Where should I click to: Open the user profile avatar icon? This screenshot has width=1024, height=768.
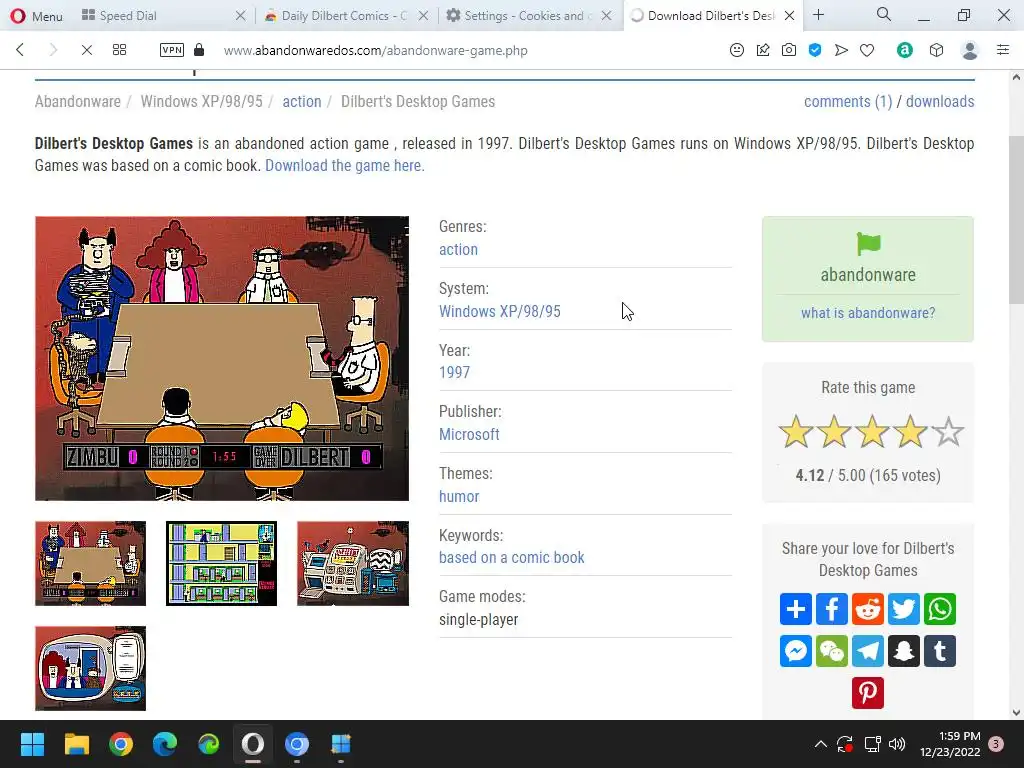pos(970,50)
